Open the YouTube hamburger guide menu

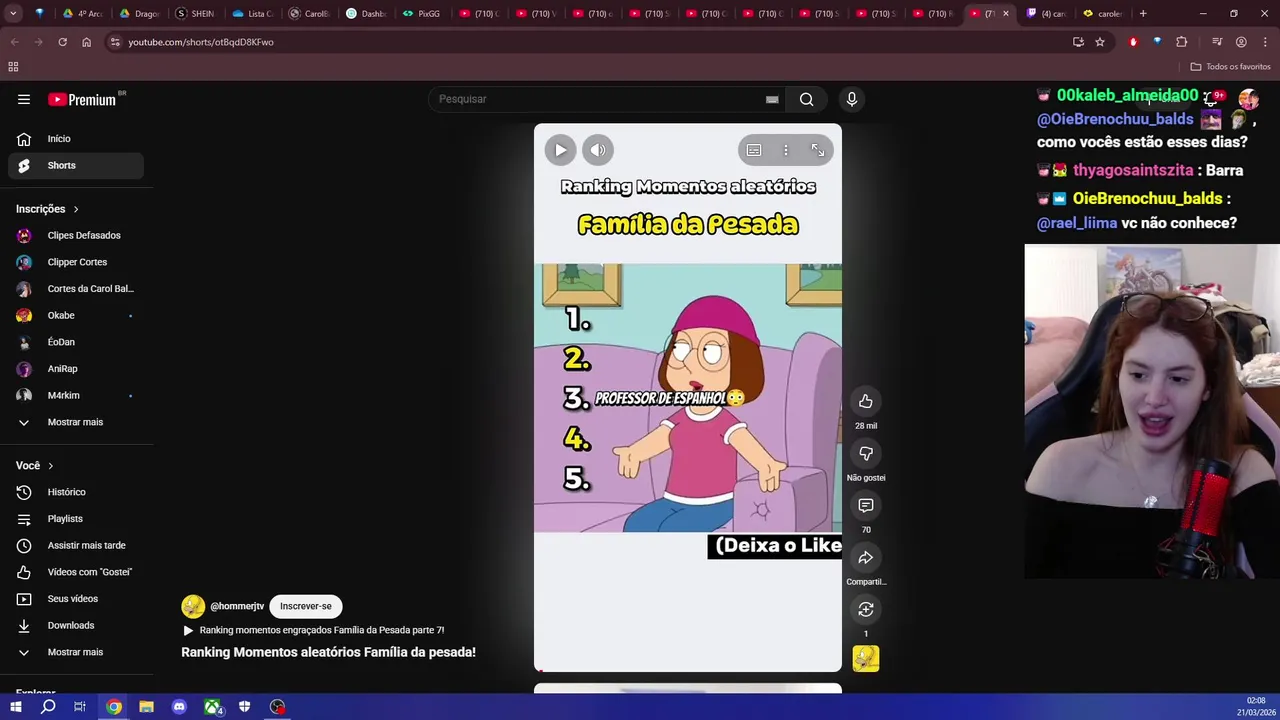tap(24, 99)
